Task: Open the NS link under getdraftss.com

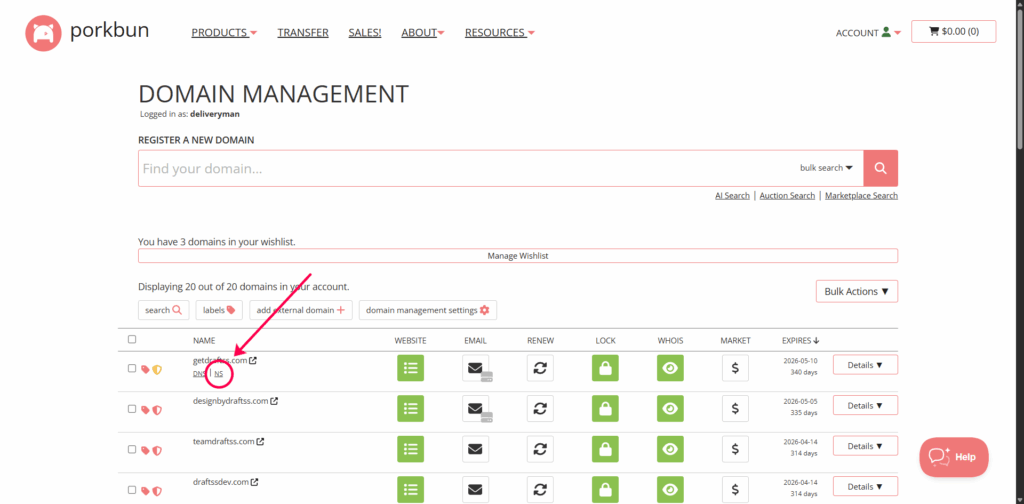Action: pos(219,374)
